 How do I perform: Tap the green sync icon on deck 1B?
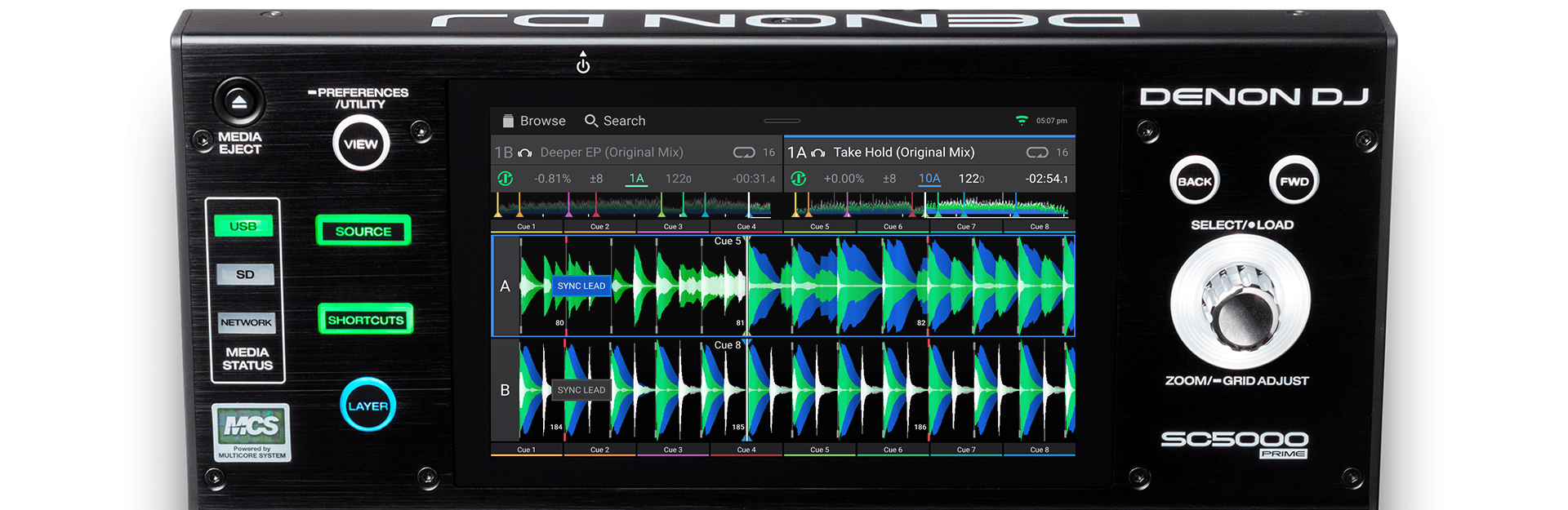coord(506,179)
